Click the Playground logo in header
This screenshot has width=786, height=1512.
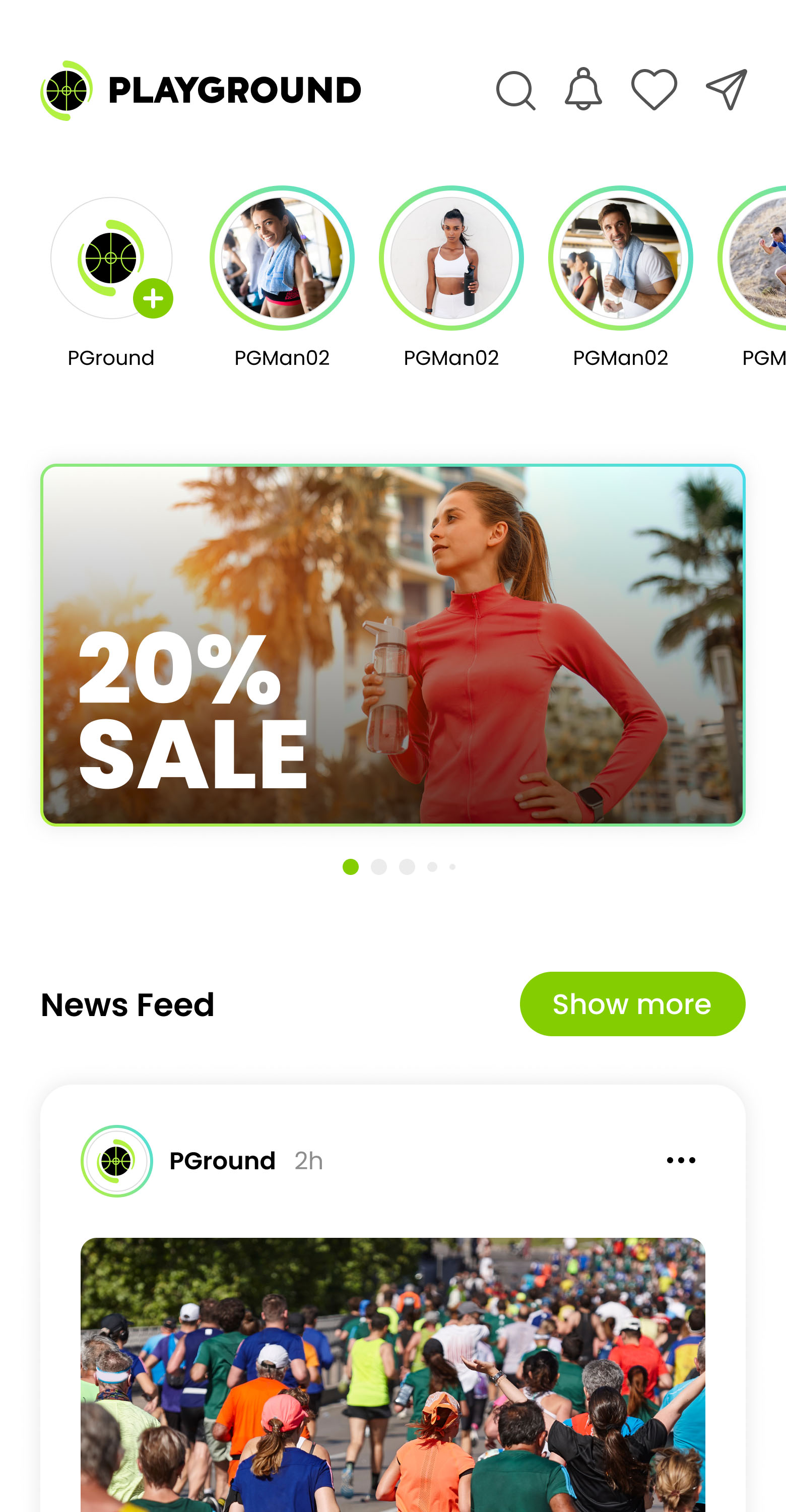pos(201,90)
